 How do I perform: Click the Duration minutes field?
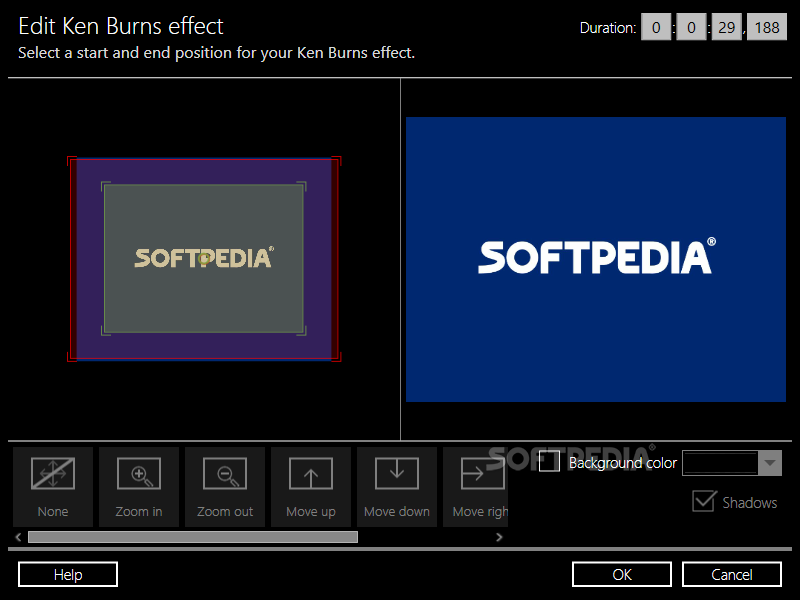pos(691,27)
